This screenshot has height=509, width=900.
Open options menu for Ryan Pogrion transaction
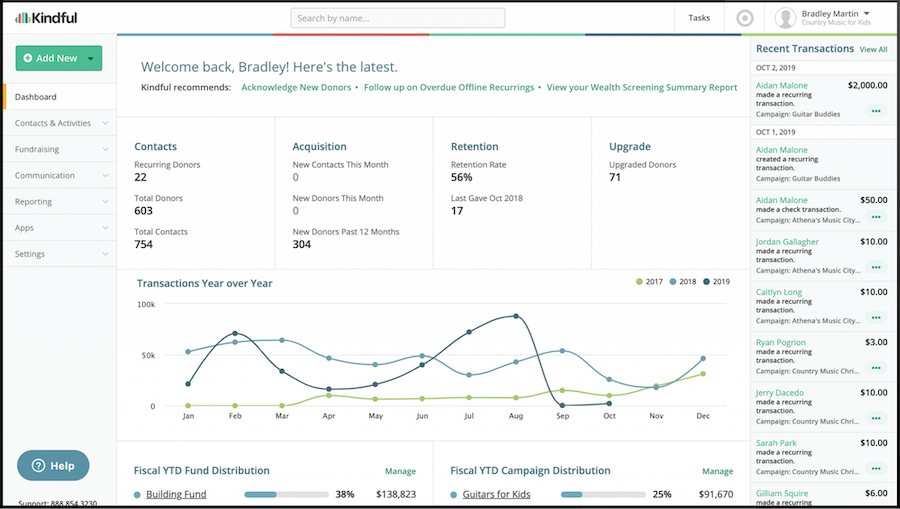(x=876, y=368)
